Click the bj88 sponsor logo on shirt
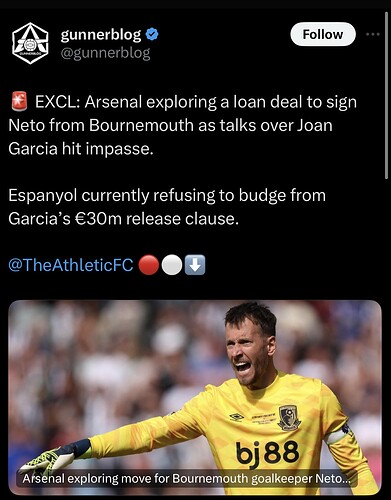The width and height of the screenshot is (391, 500). pyautogui.click(x=267, y=453)
